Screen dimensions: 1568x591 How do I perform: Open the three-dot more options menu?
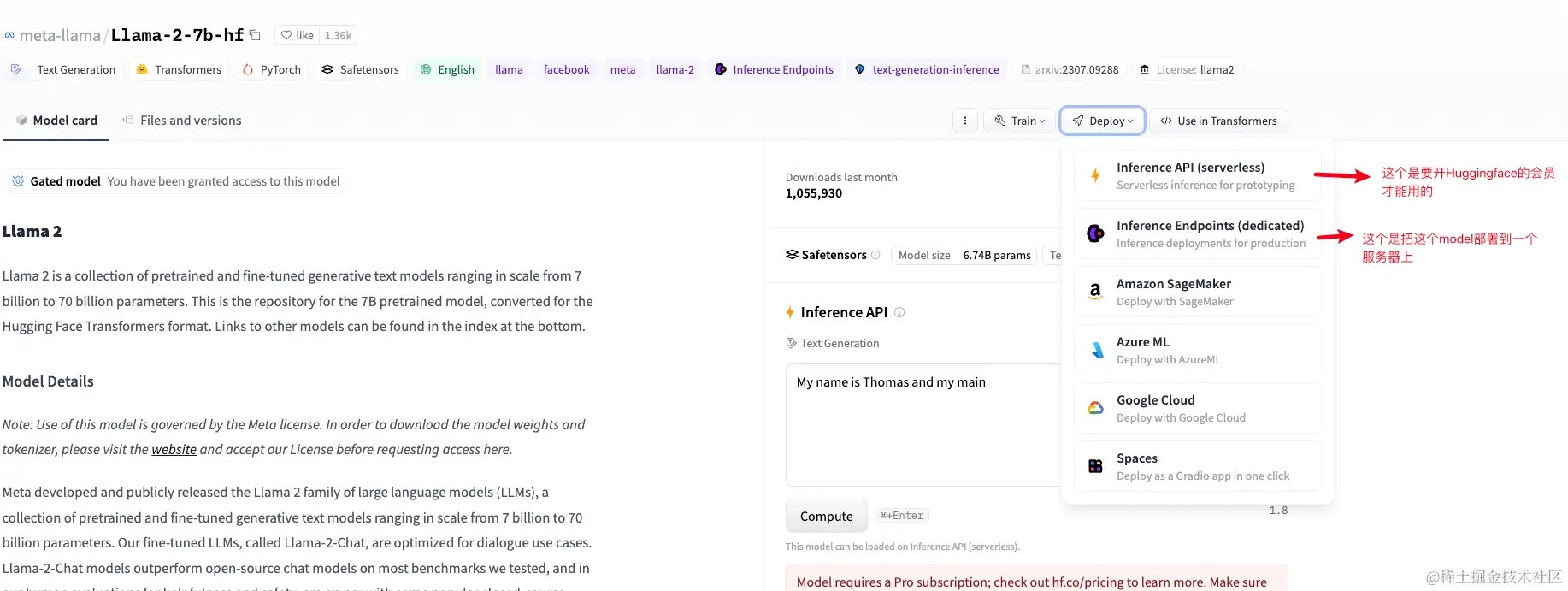point(965,121)
